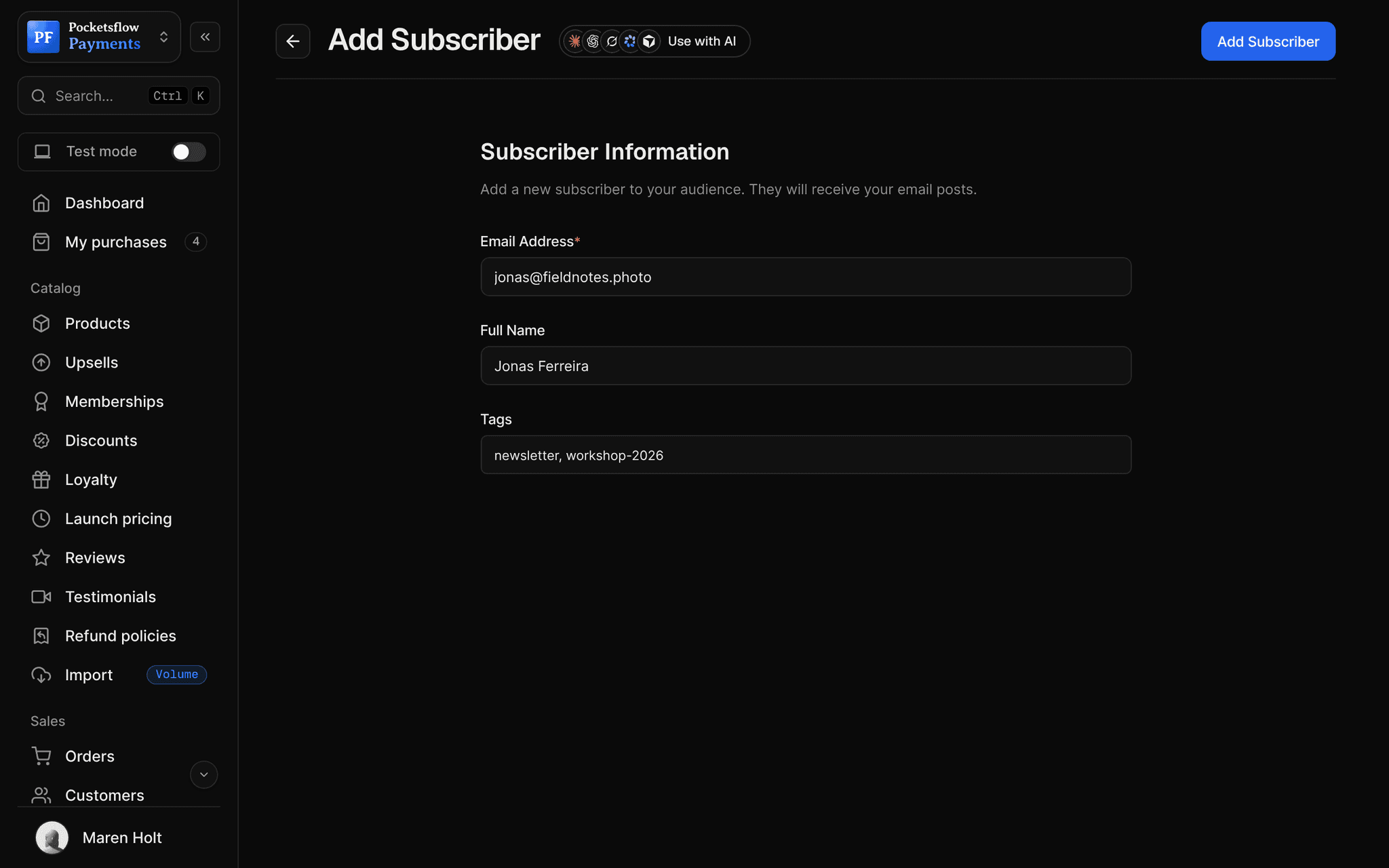Screen dimensions: 1389x868
Task: Click the Loyalty gift icon
Action: (x=41, y=479)
